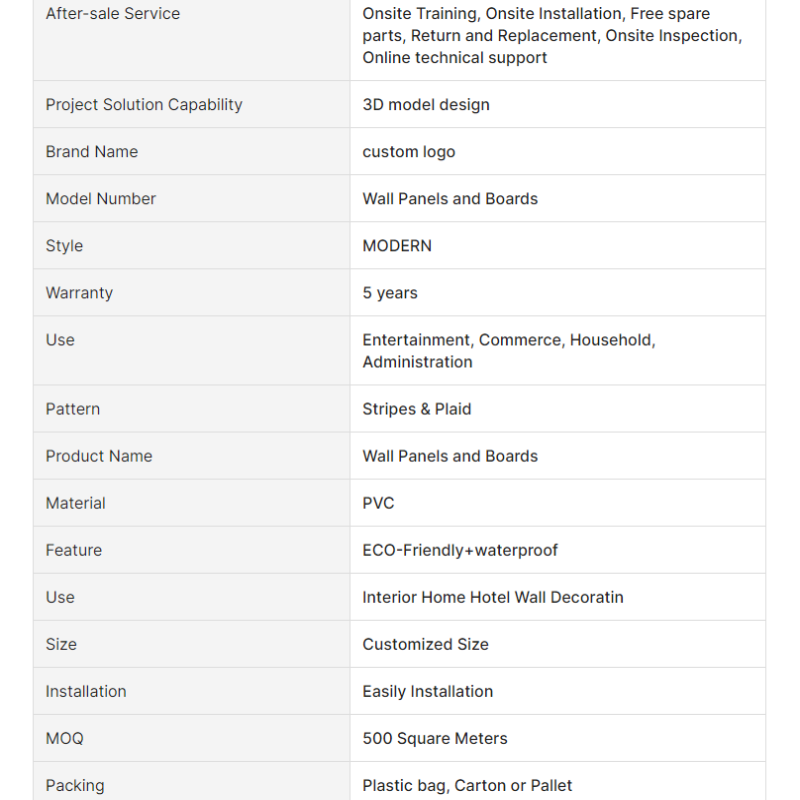Click the Project Solution Capability label
The width and height of the screenshot is (800, 800).
(x=144, y=105)
